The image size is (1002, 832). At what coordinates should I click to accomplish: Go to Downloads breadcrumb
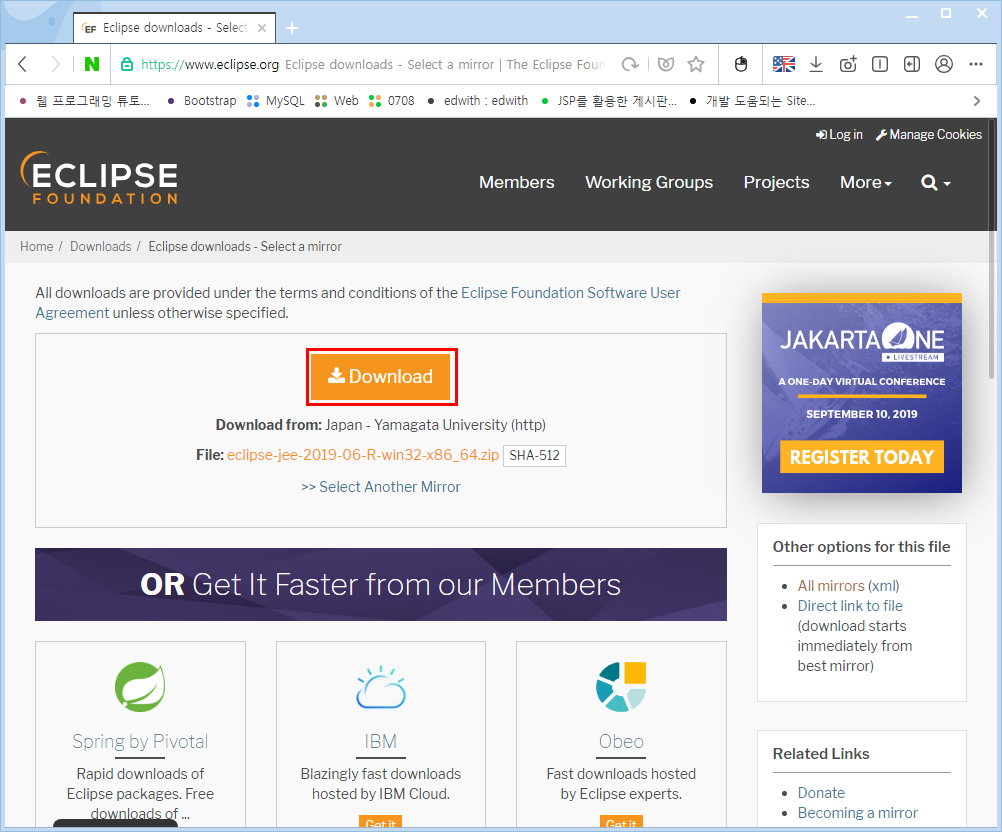point(100,247)
